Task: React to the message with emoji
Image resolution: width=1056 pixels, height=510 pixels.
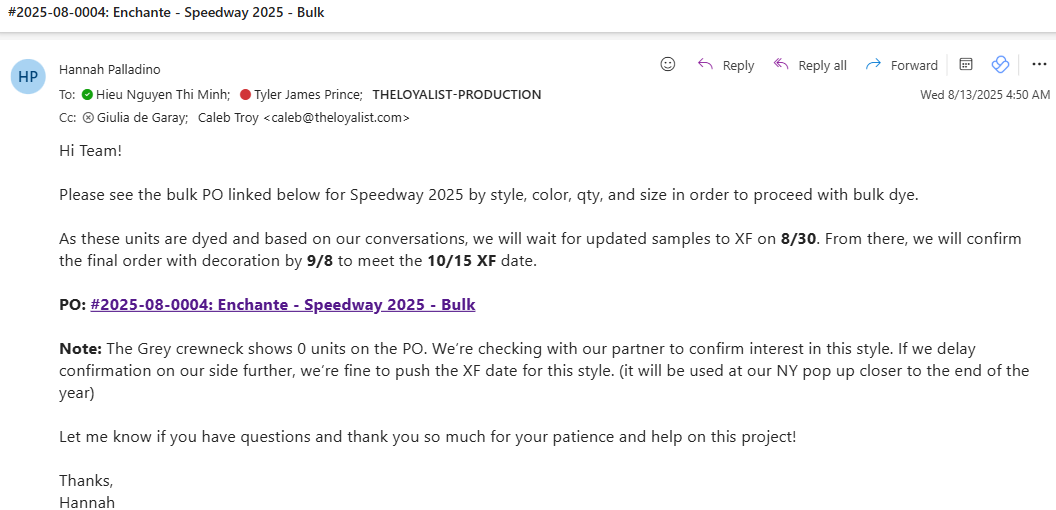Action: (x=668, y=64)
